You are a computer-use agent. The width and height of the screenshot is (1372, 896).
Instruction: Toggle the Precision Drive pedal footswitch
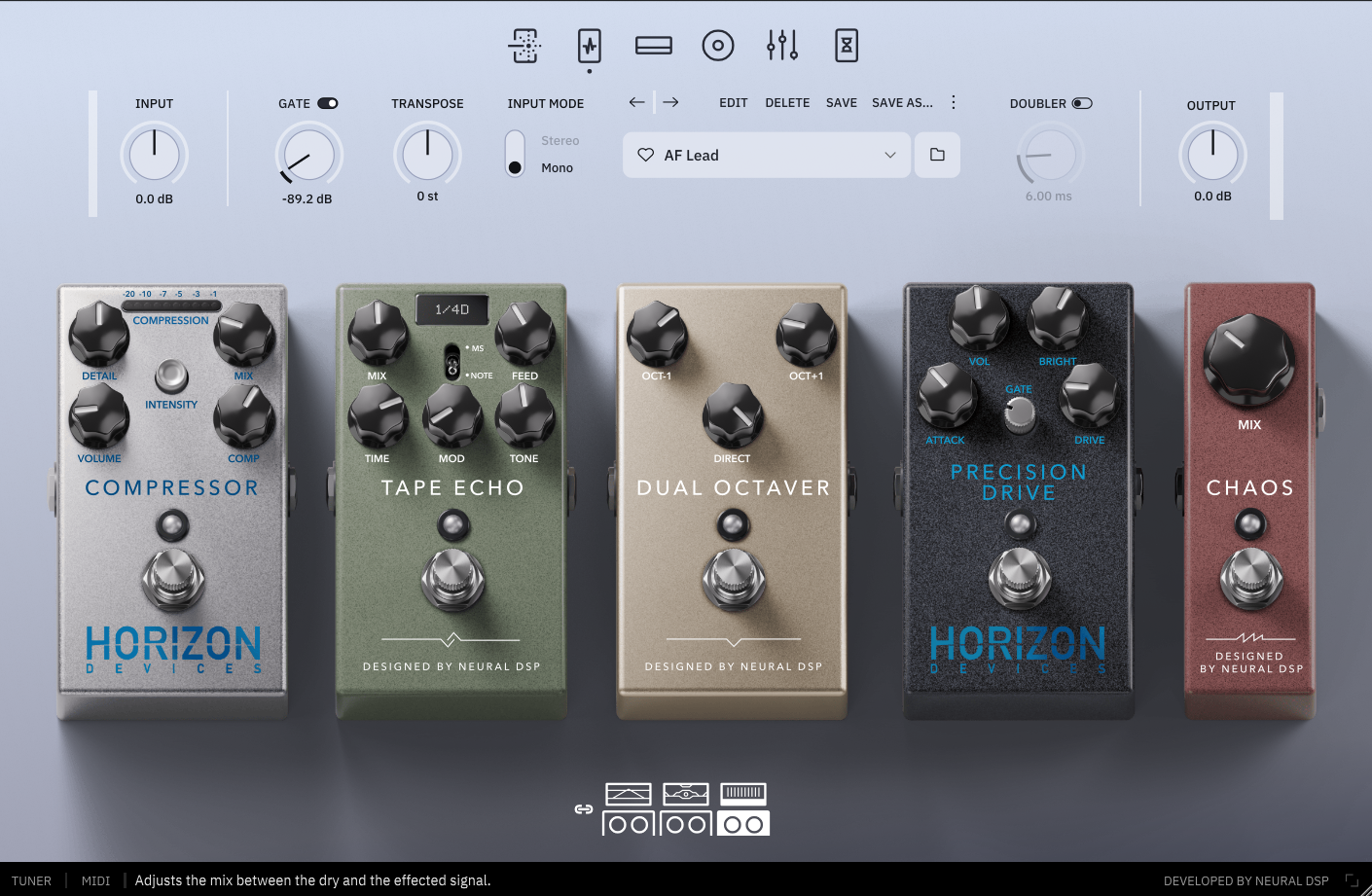tap(1019, 578)
